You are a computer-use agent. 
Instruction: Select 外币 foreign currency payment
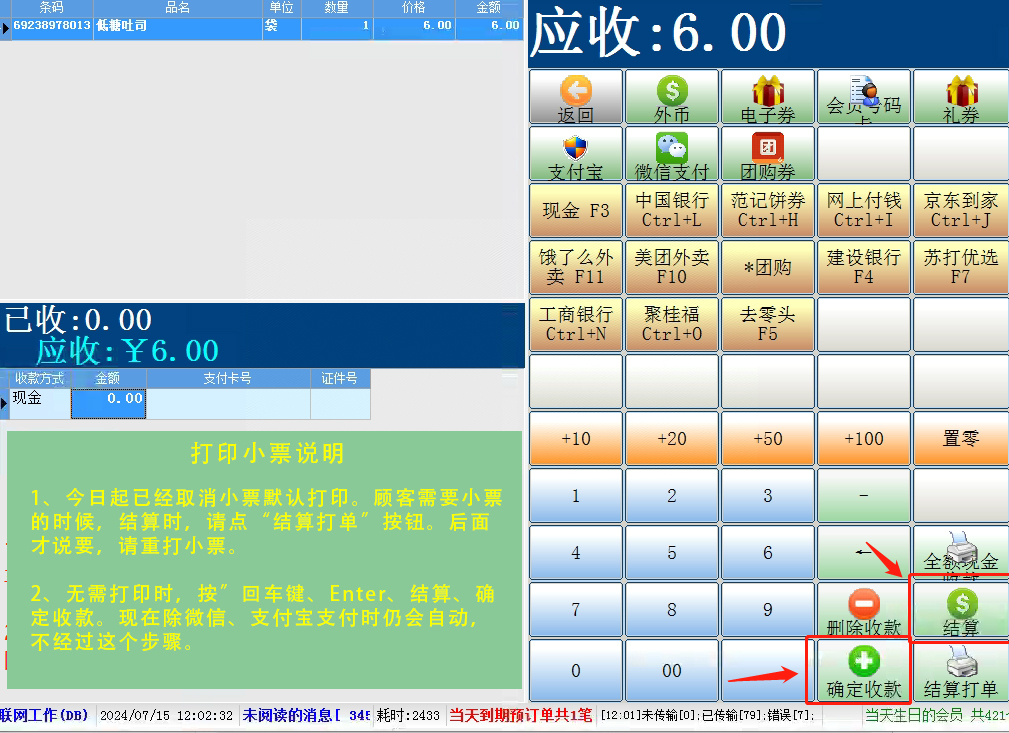(x=672, y=97)
